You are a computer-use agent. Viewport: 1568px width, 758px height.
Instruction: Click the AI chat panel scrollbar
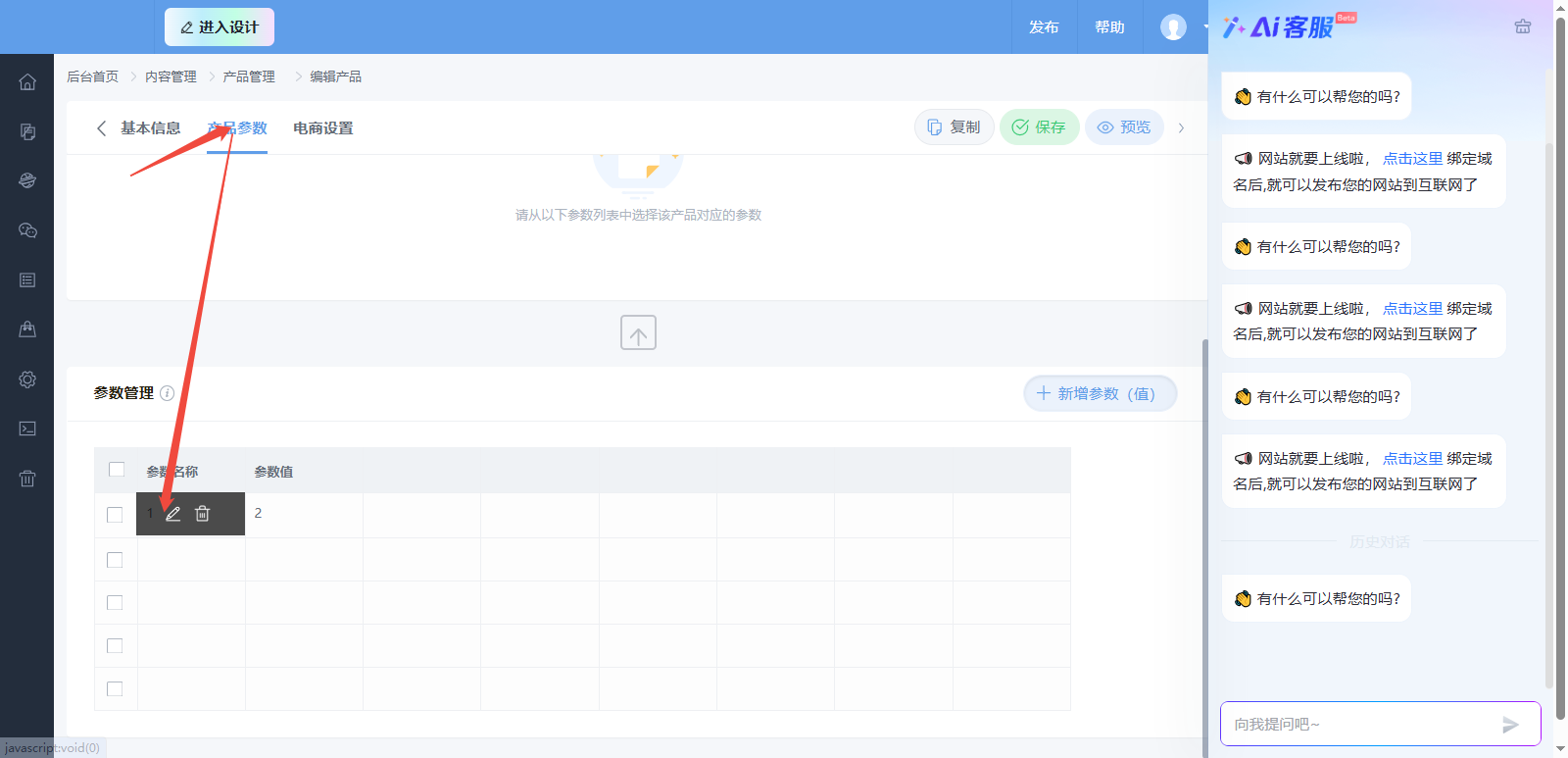point(1548,416)
